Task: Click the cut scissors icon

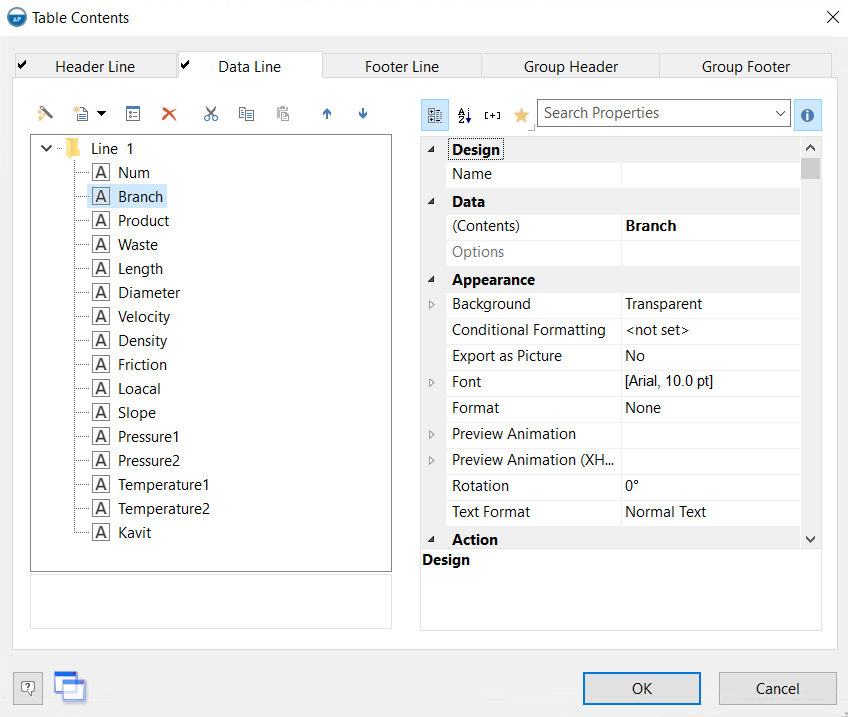Action: pyautogui.click(x=210, y=114)
